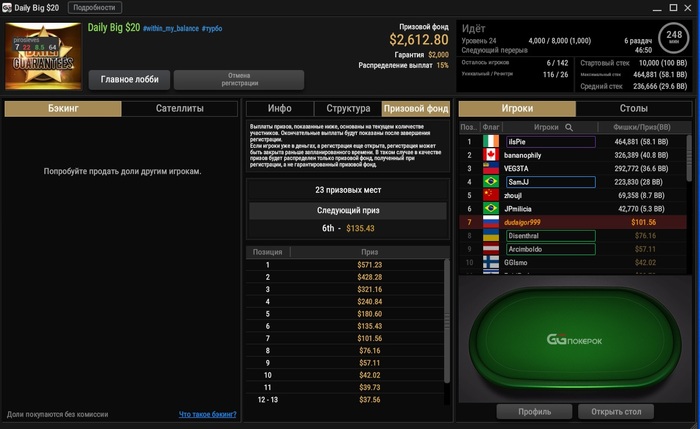Viewport: 700px width, 429px height.
Task: Switch to the Сателлиты tab
Action: point(179,108)
